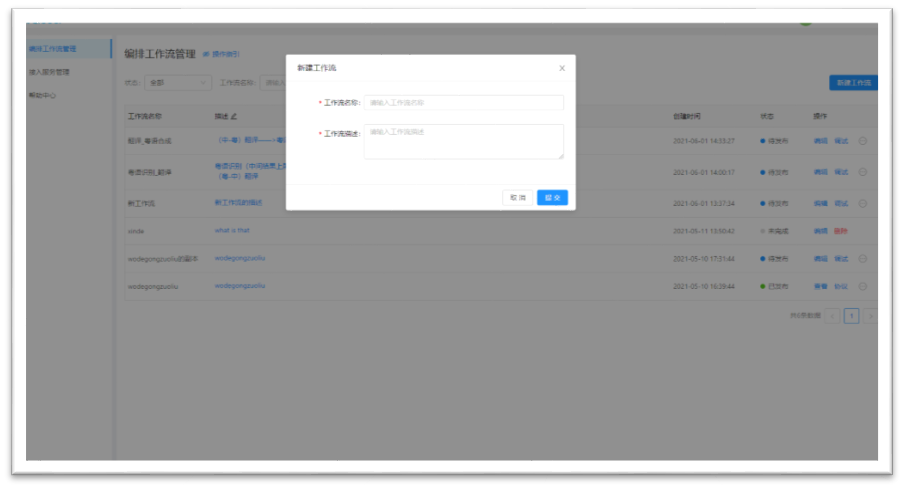Open more-actions icon for 新工作流 row

point(862,203)
